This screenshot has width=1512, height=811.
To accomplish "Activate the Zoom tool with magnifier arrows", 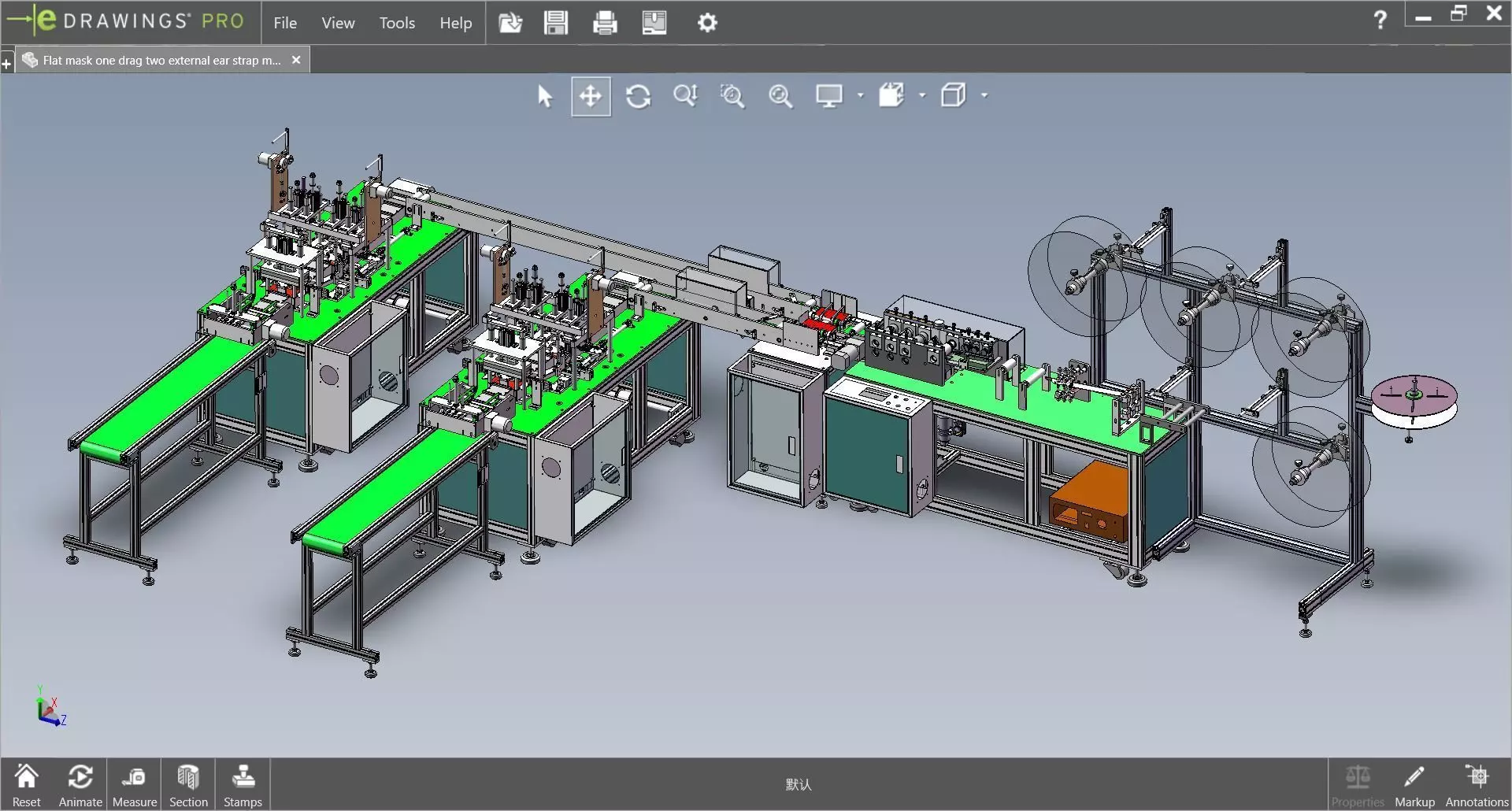I will 685,96.
